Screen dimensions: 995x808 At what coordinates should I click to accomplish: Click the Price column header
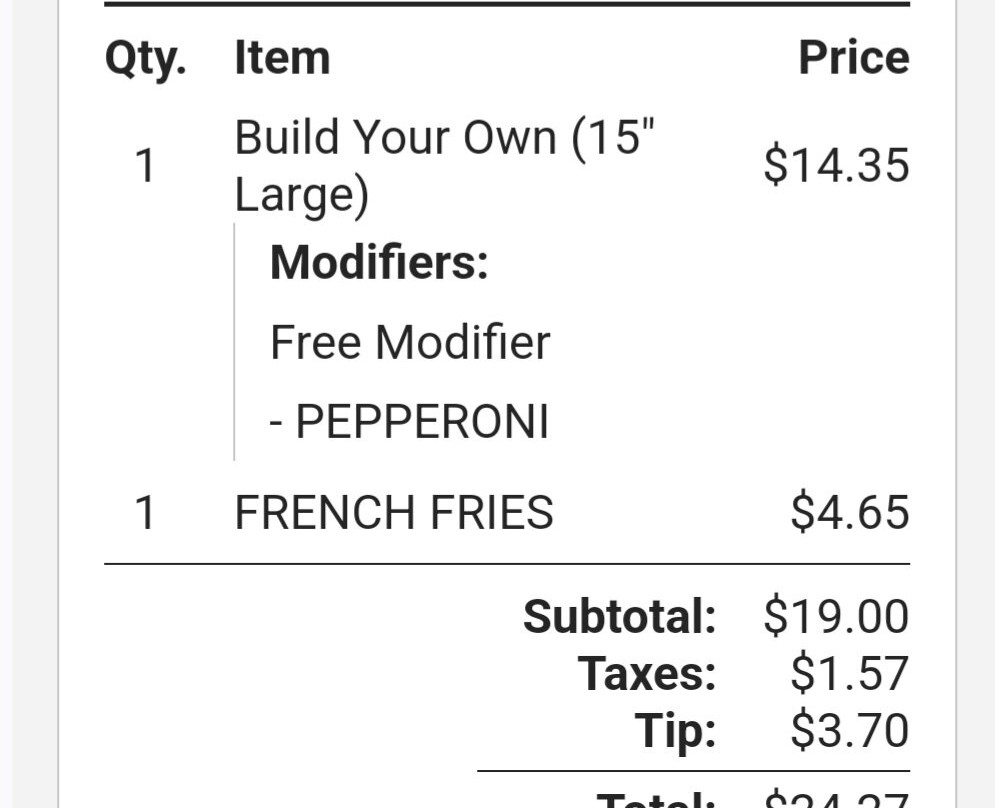853,58
